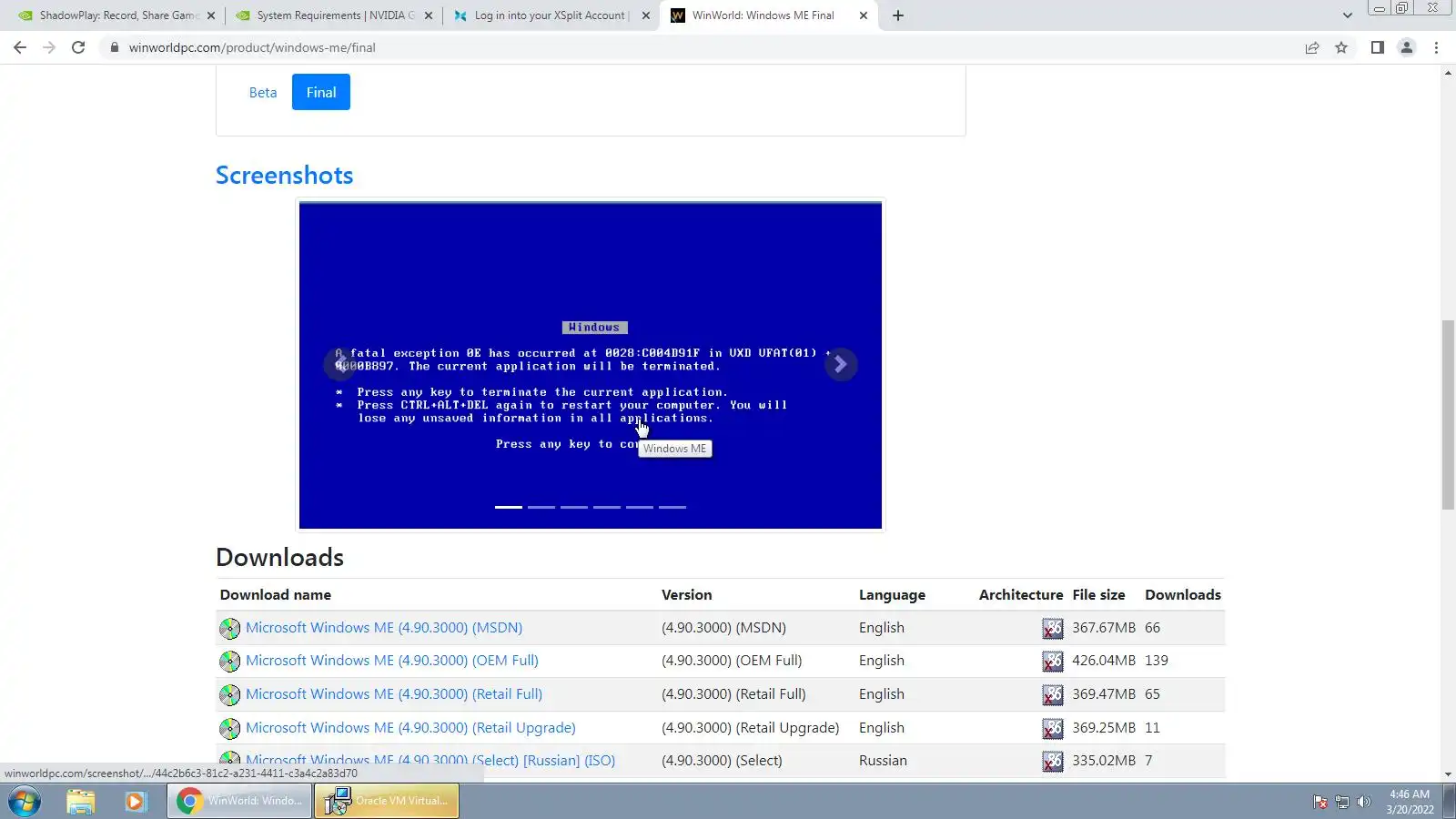View site information via the lock icon
The height and width of the screenshot is (819, 1456).
114,47
